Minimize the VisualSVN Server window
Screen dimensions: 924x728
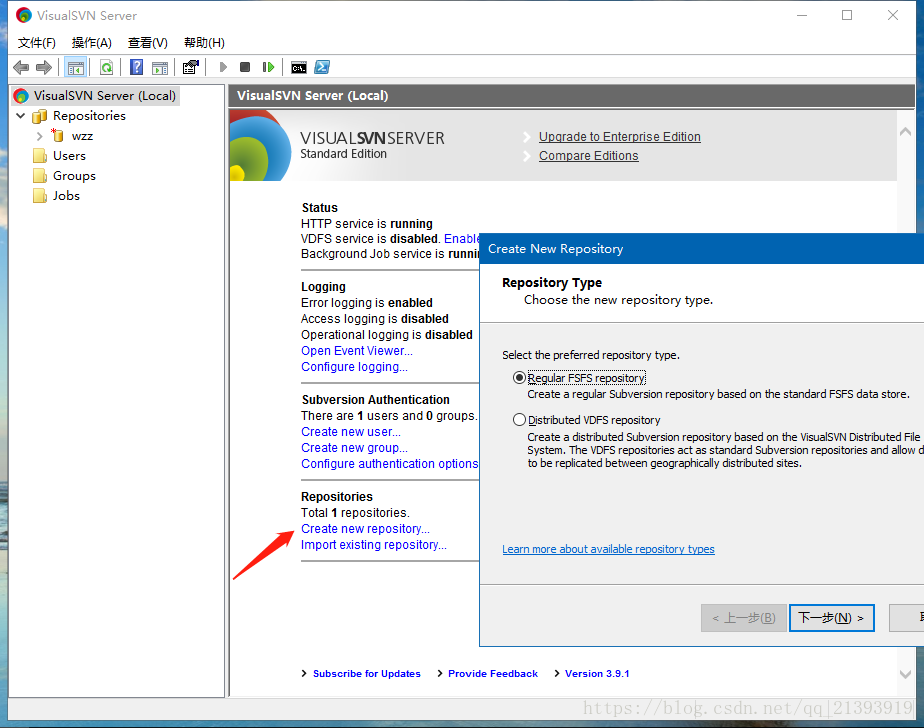801,15
